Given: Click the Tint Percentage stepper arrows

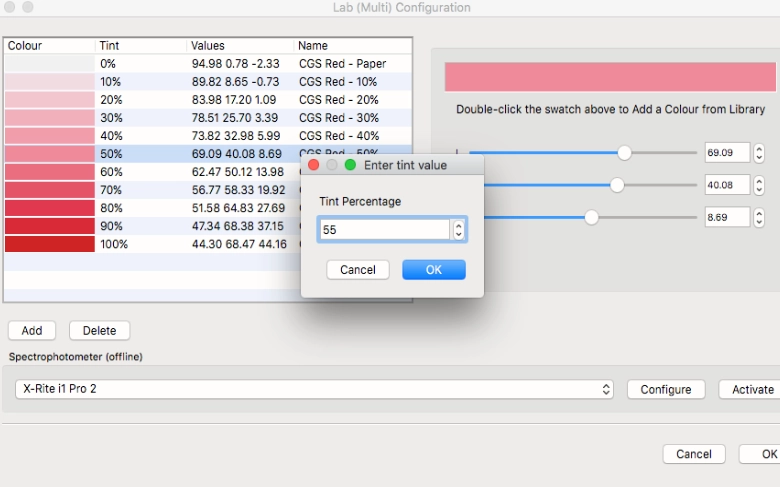Looking at the screenshot, I should [x=459, y=230].
